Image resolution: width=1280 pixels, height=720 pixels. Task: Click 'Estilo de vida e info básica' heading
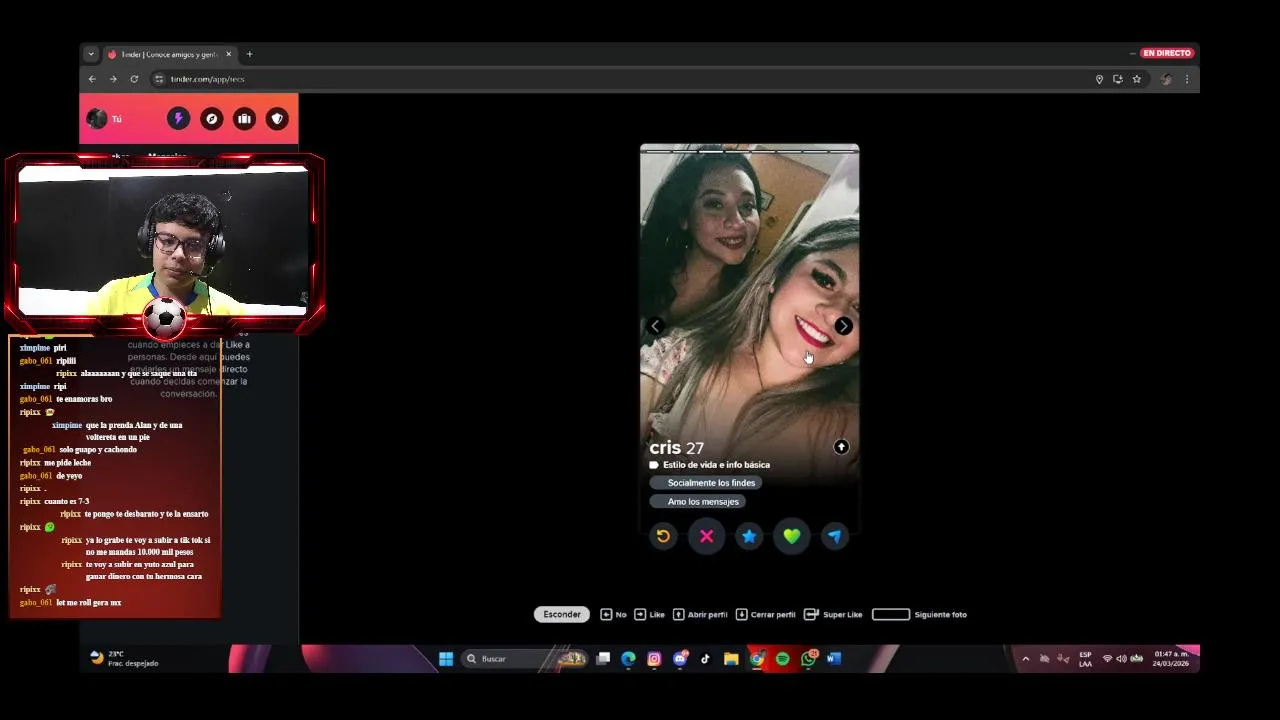pos(716,465)
